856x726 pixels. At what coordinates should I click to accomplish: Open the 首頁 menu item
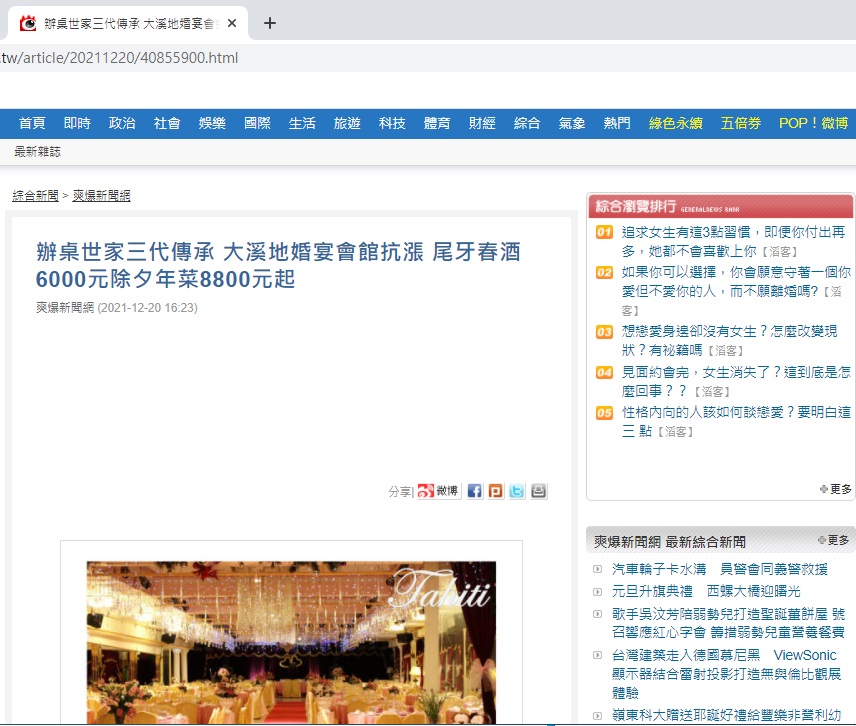32,123
